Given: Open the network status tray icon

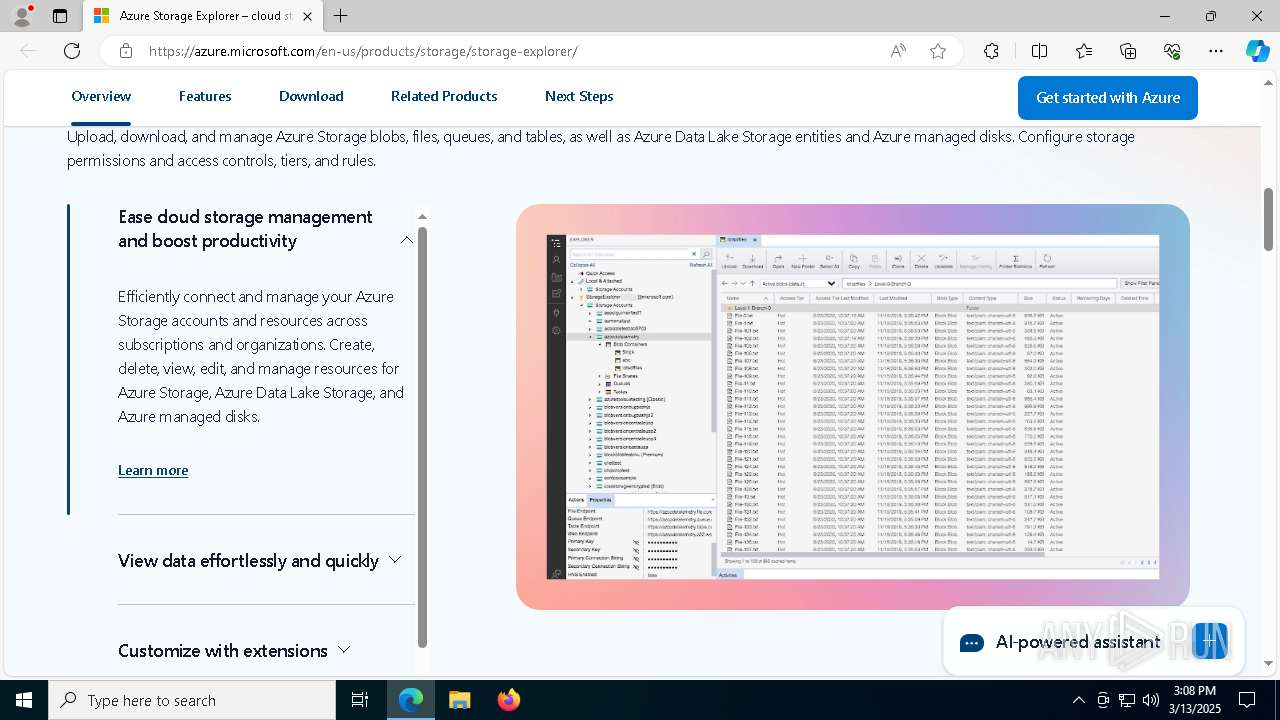Looking at the screenshot, I should (x=1127, y=700).
